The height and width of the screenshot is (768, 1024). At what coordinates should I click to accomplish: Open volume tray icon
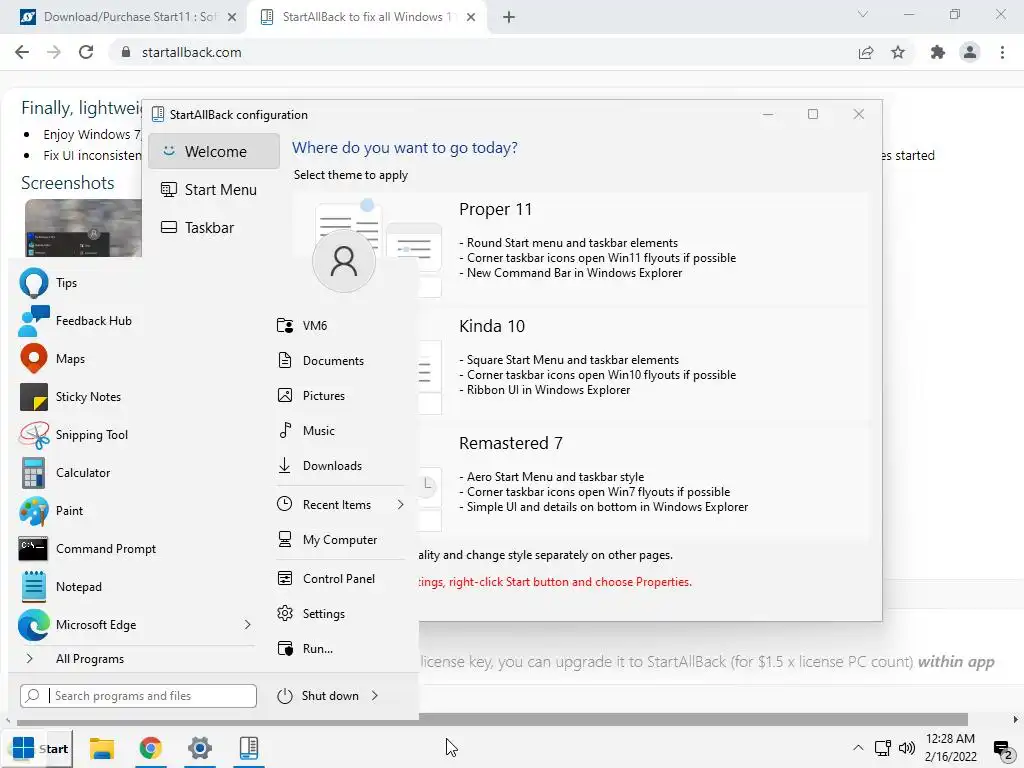906,748
